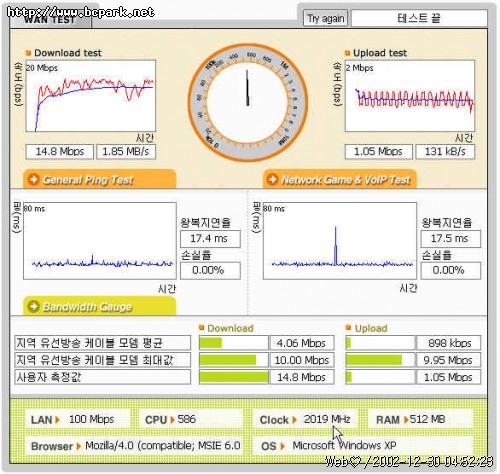This screenshot has width=500, height=474.
Task: Click the orange arrow next to OS
Action: click(283, 446)
